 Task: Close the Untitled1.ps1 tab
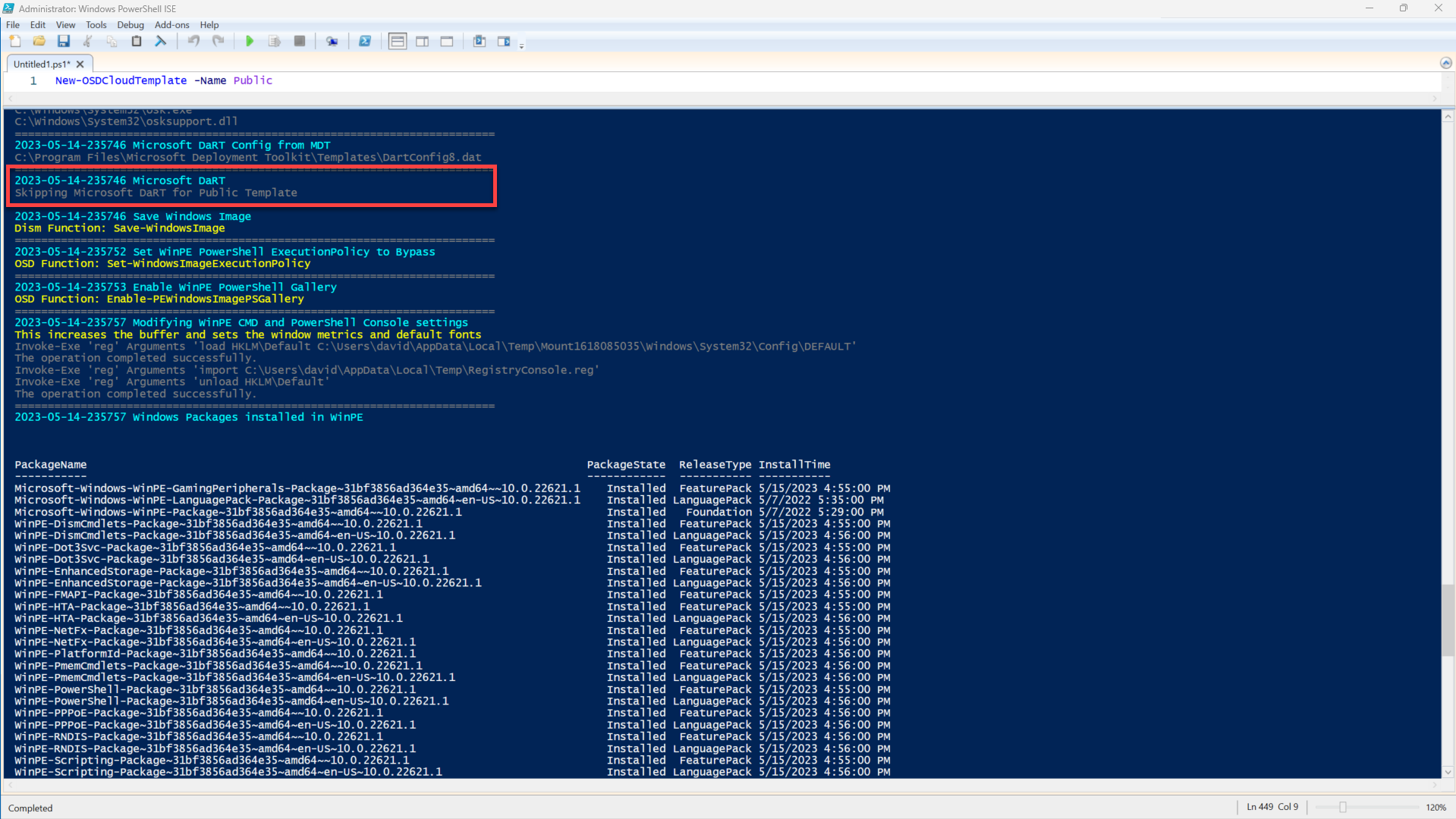80,64
